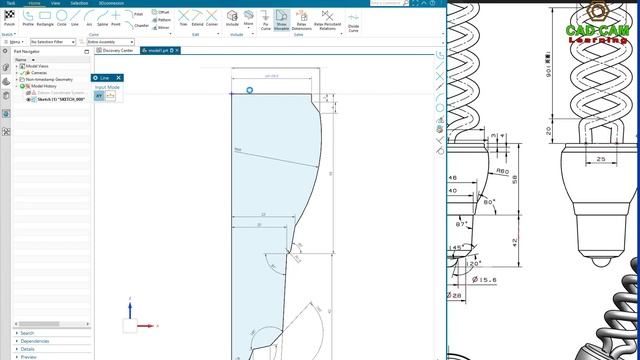The image size is (640, 360).
Task: Open resource bar settings gear
Action: 5,51
